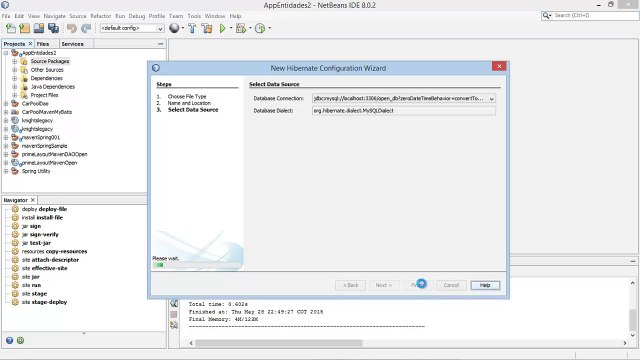Open the Refactor menu

click(101, 16)
